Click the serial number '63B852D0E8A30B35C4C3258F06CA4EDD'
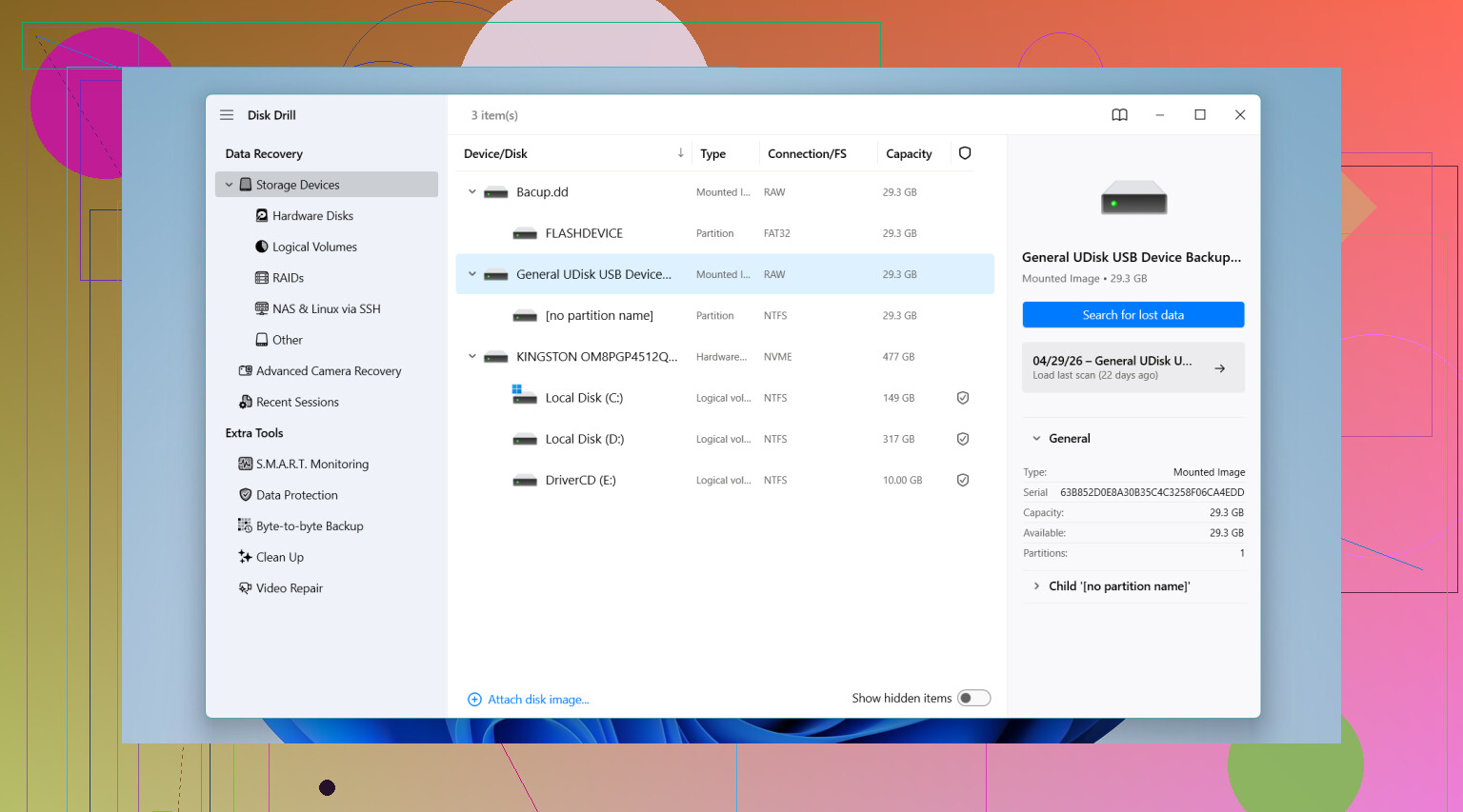 coord(1152,492)
